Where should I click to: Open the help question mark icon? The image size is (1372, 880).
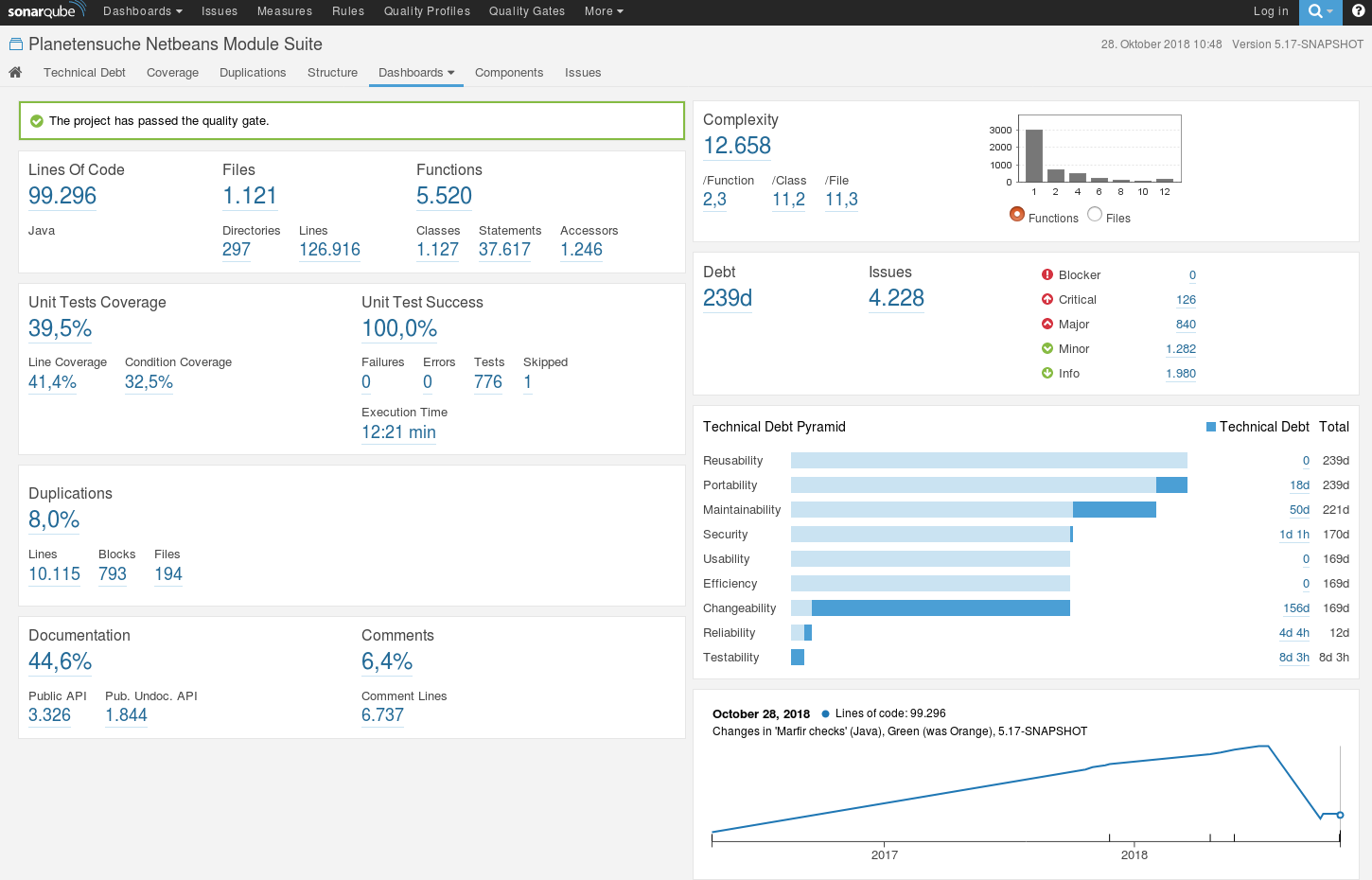1359,11
